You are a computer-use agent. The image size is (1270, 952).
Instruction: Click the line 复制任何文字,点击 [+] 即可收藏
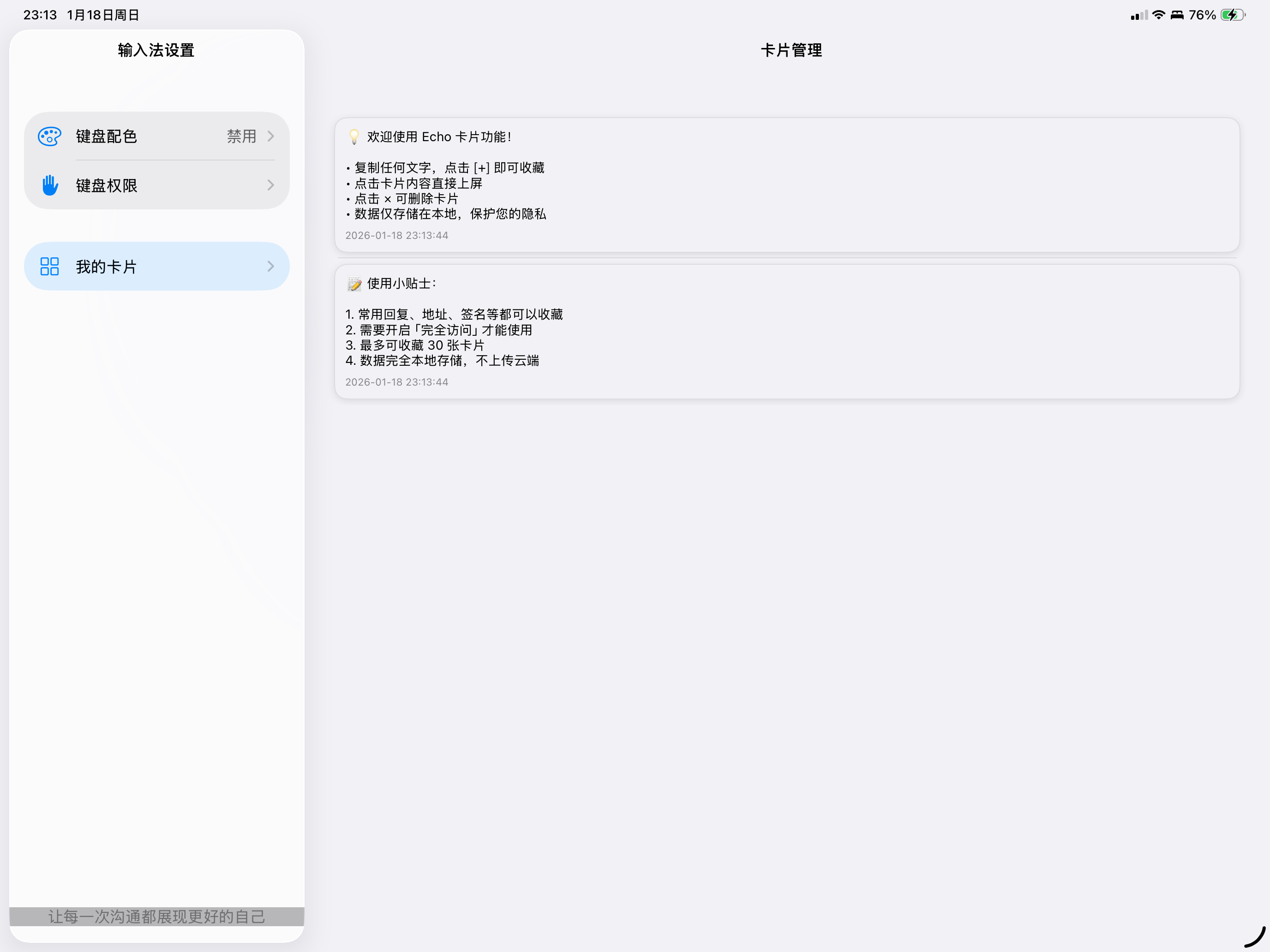point(445,167)
